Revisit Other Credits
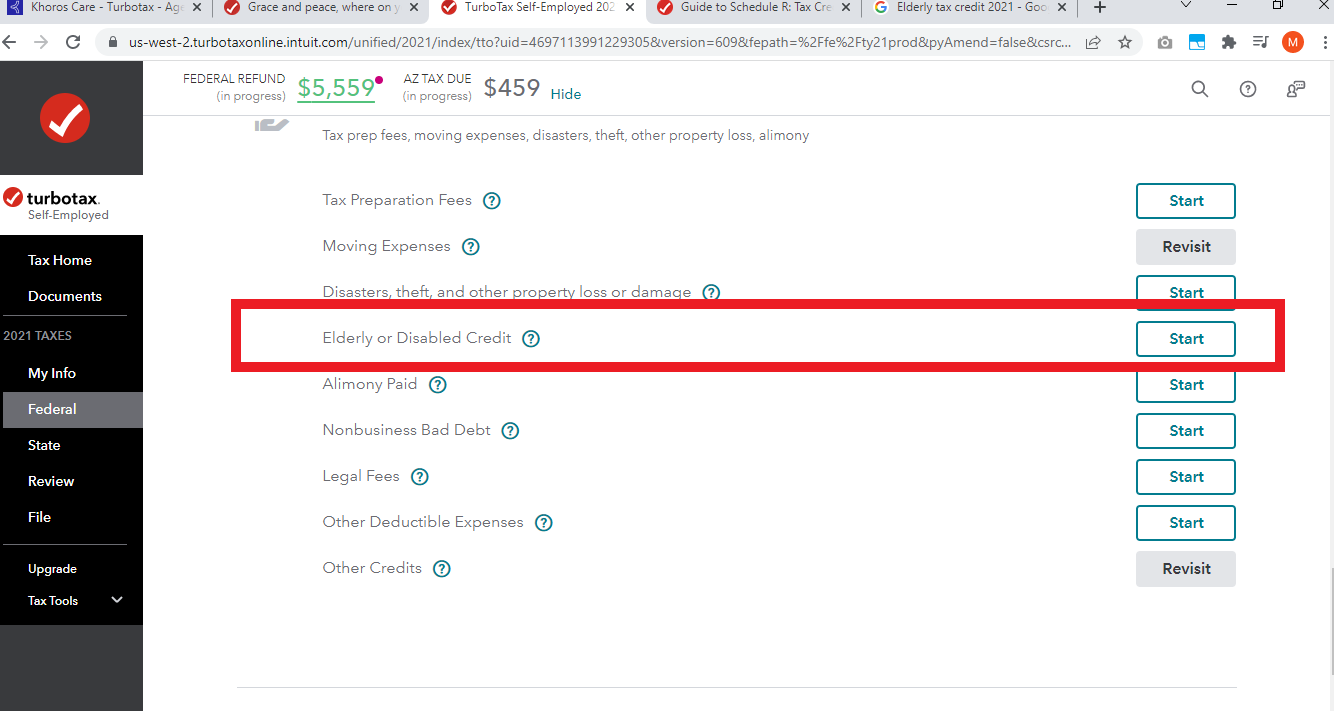Screen dimensions: 1334x711 coord(1186,569)
